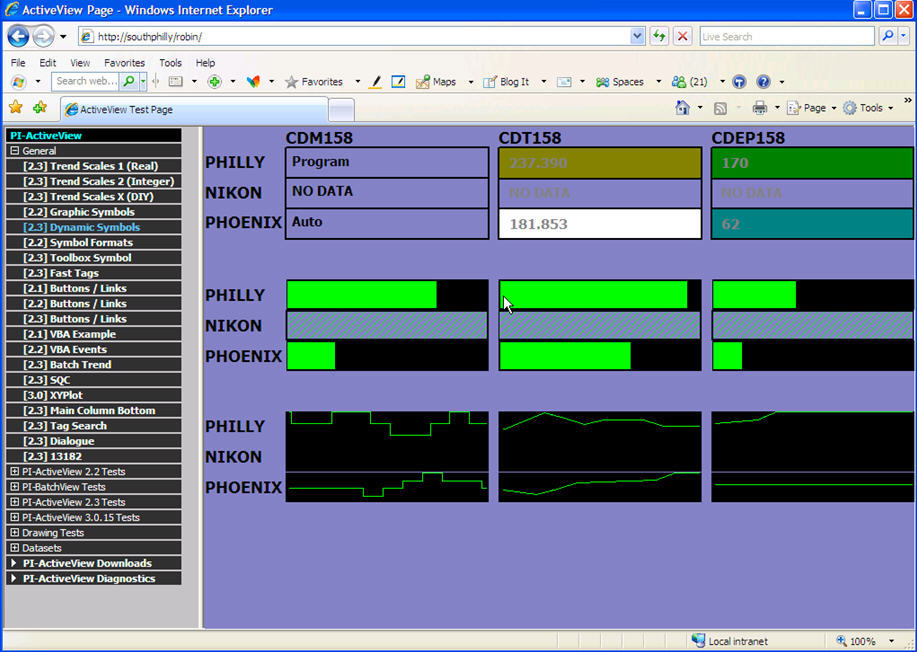Open Spaces from the toolbar
Screen dimensions: 917x652
620,82
